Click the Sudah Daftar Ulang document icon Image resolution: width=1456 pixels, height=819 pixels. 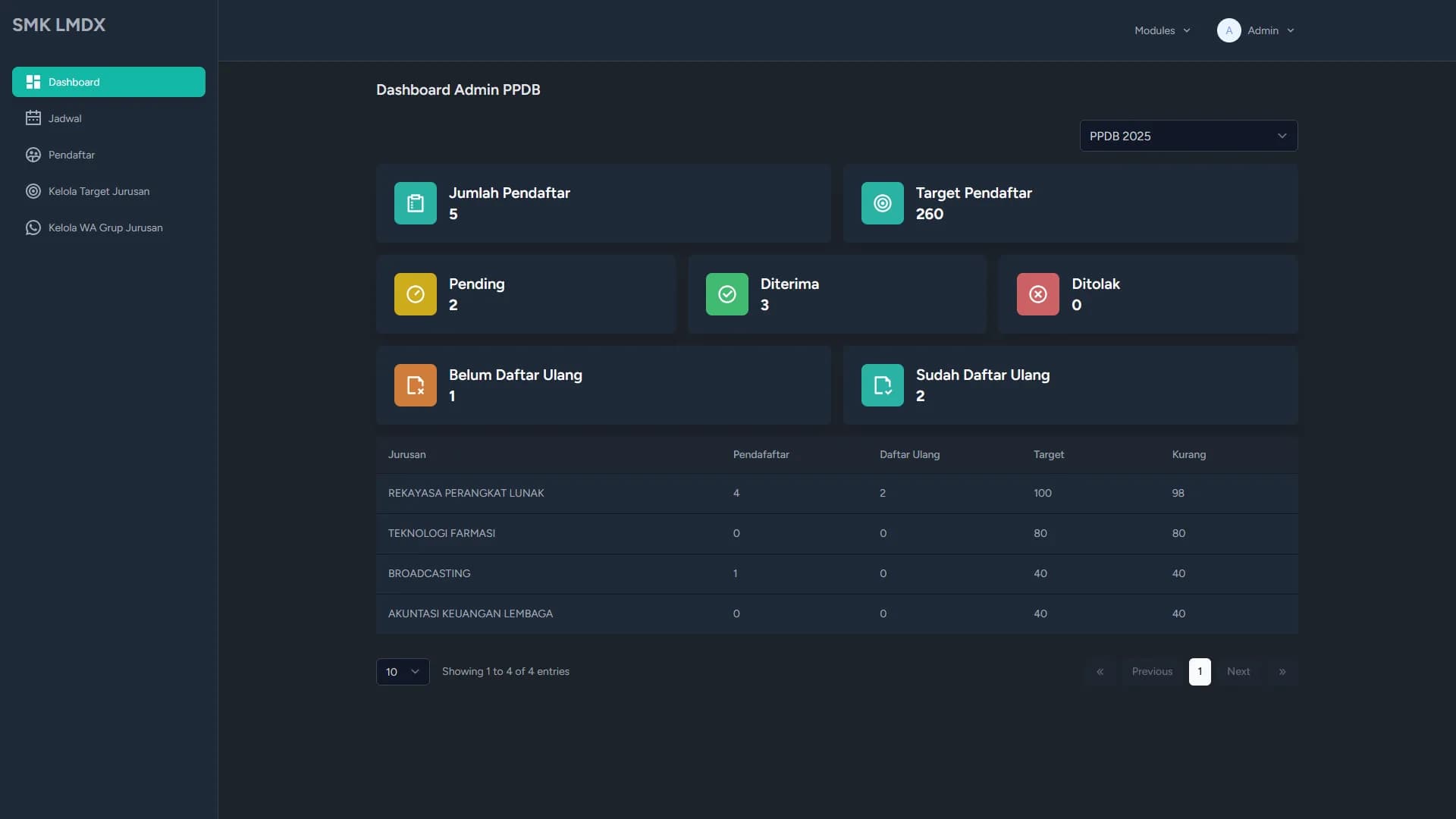click(x=882, y=385)
